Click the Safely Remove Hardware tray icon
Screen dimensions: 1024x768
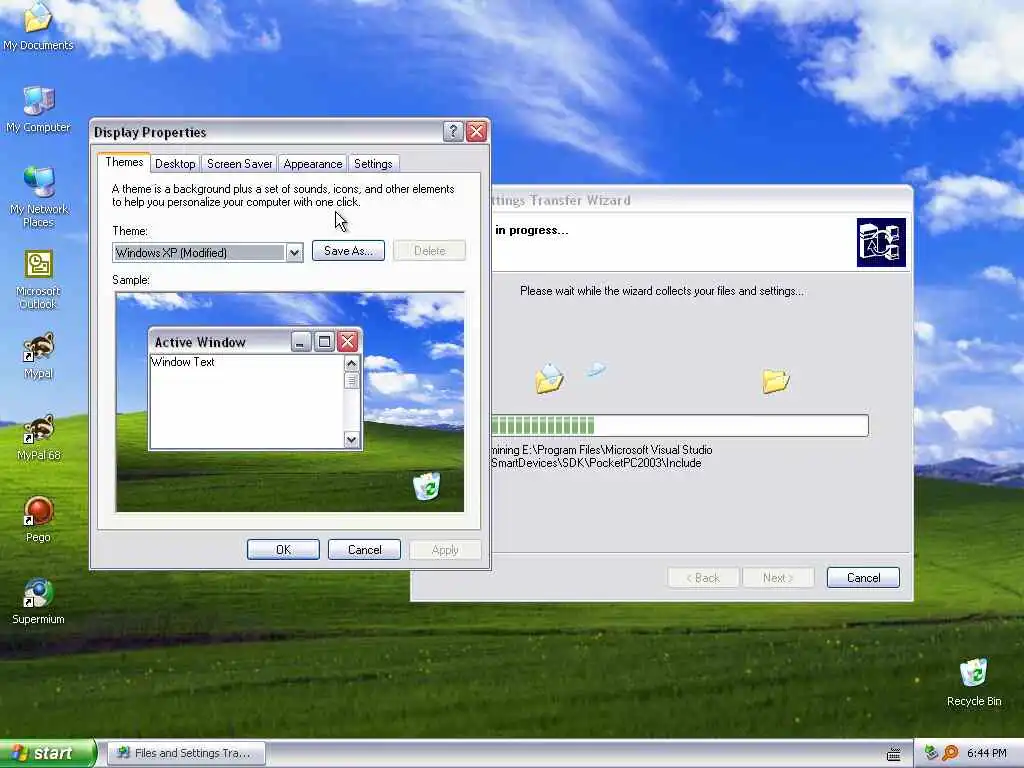(931, 753)
